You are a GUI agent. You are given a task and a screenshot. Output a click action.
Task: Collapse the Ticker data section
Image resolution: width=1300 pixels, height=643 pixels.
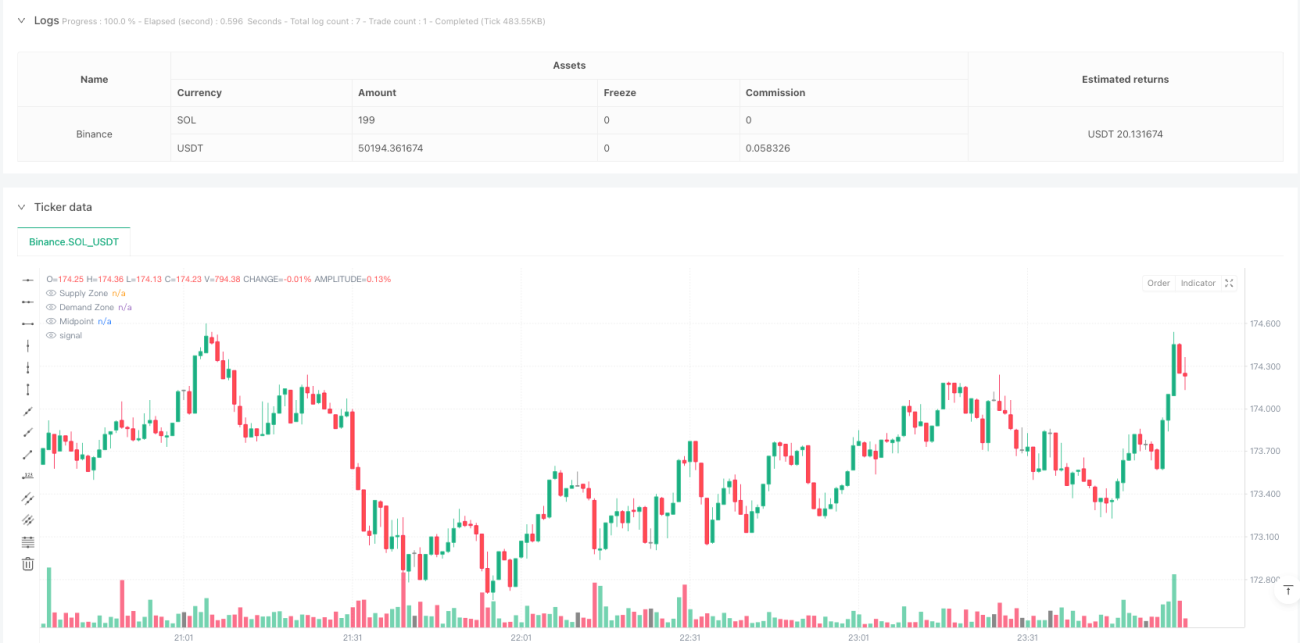(x=21, y=207)
